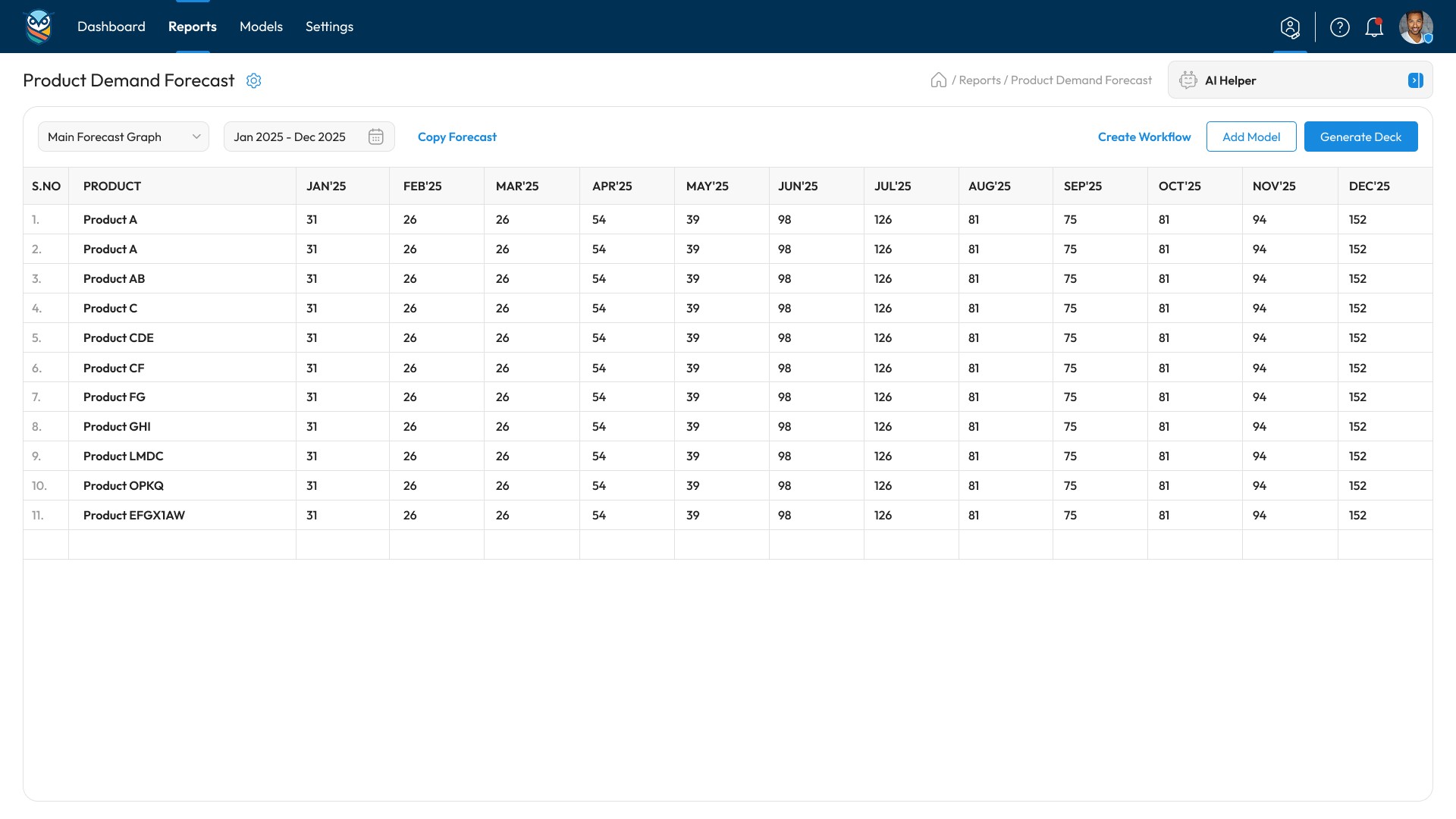1456x819 pixels.
Task: Open the report settings gear icon
Action: coord(254,80)
